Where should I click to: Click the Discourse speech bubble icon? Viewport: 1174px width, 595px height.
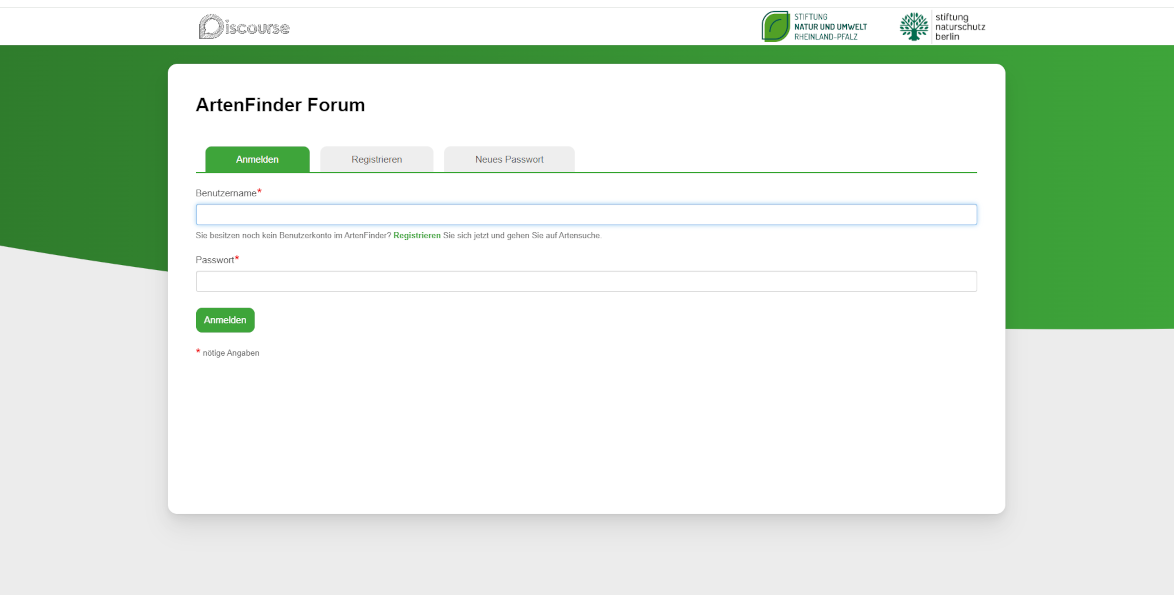[210, 27]
